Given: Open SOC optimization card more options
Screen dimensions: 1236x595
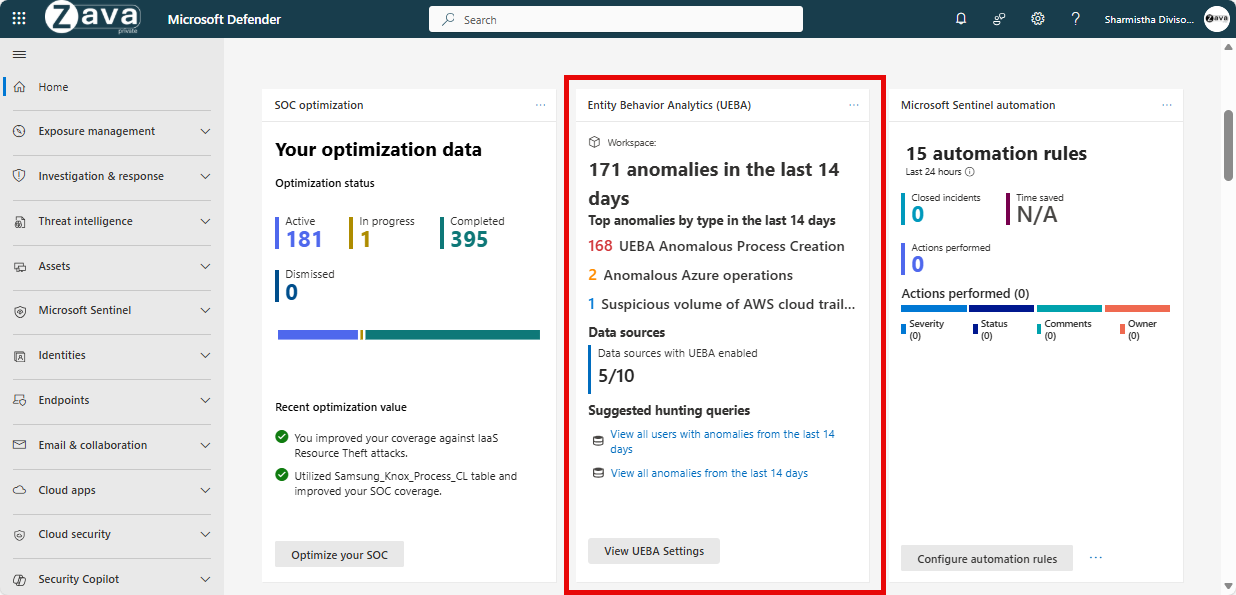Looking at the screenshot, I should (541, 105).
